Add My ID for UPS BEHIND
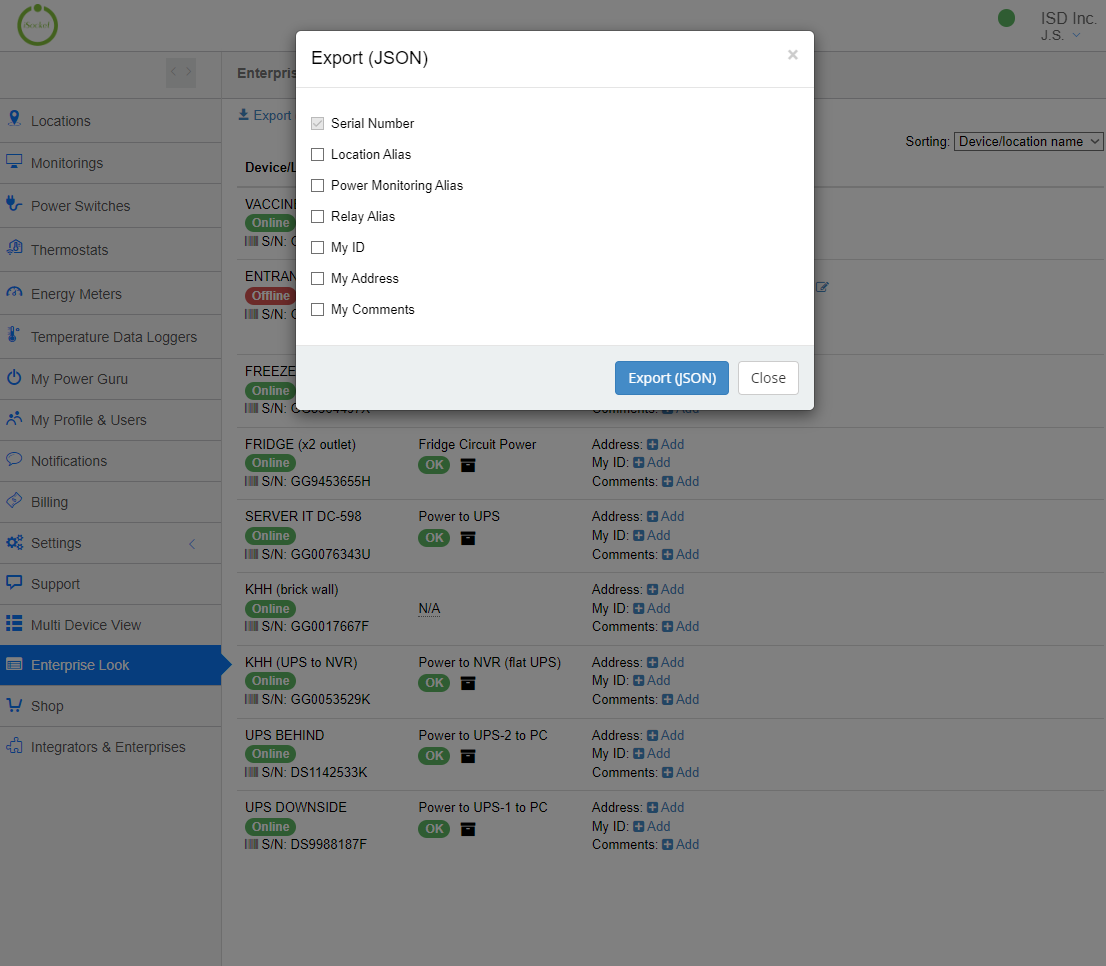Image resolution: width=1106 pixels, height=966 pixels. [x=652, y=753]
